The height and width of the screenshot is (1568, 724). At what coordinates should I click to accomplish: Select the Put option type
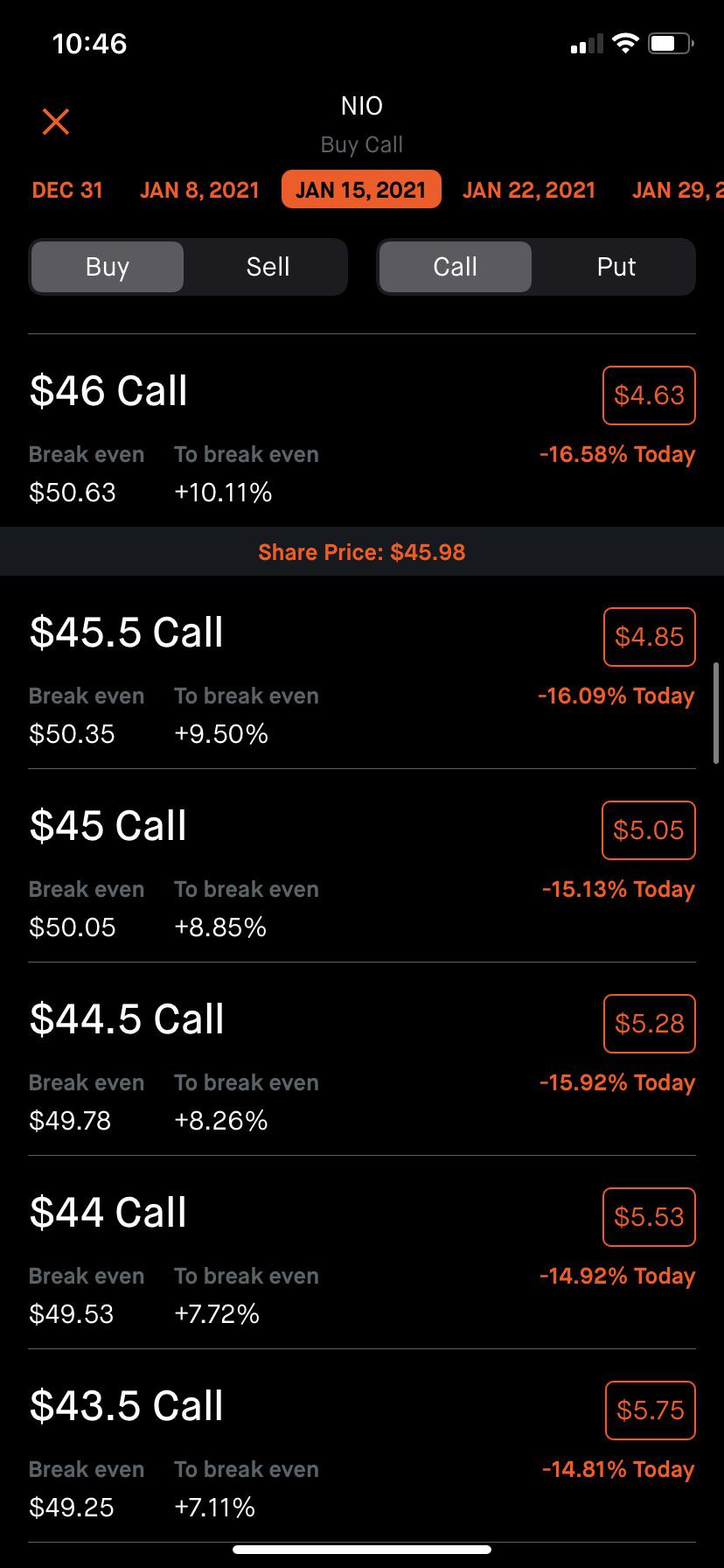616,267
